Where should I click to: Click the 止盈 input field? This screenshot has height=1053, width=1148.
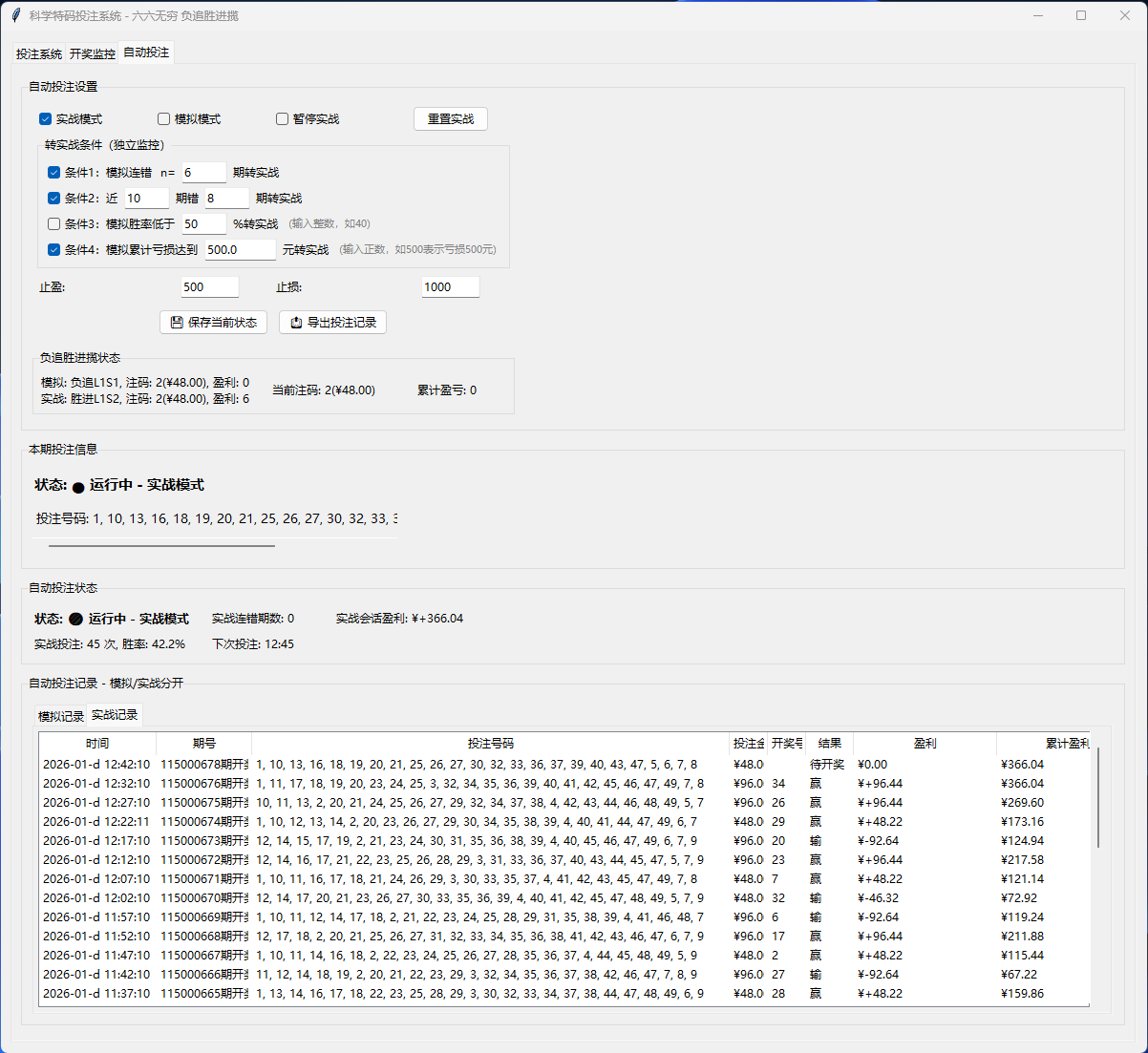(x=209, y=287)
